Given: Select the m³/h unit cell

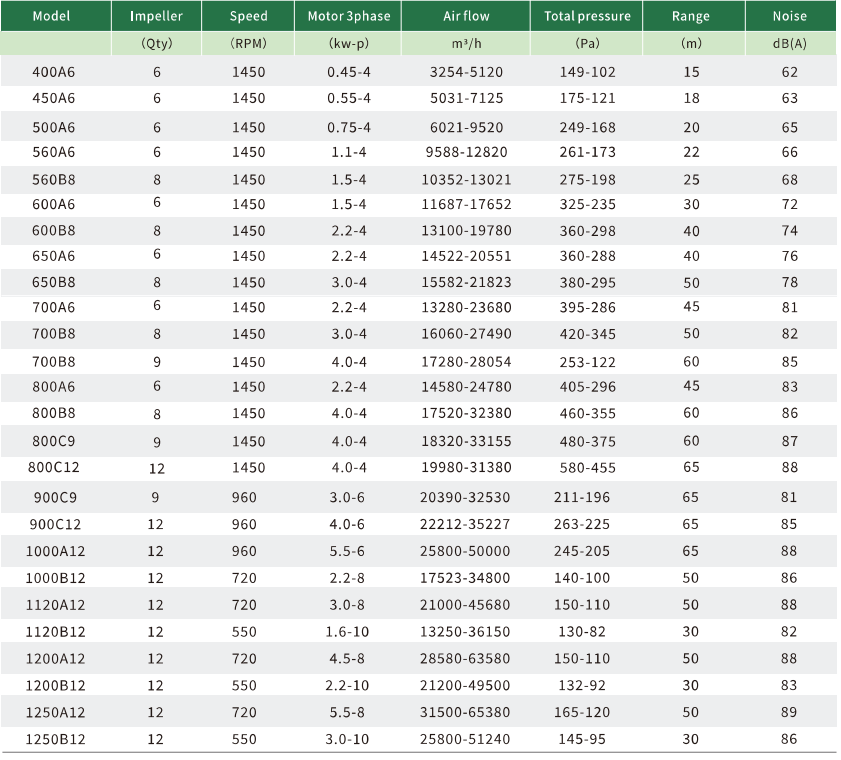Looking at the screenshot, I should [x=466, y=43].
